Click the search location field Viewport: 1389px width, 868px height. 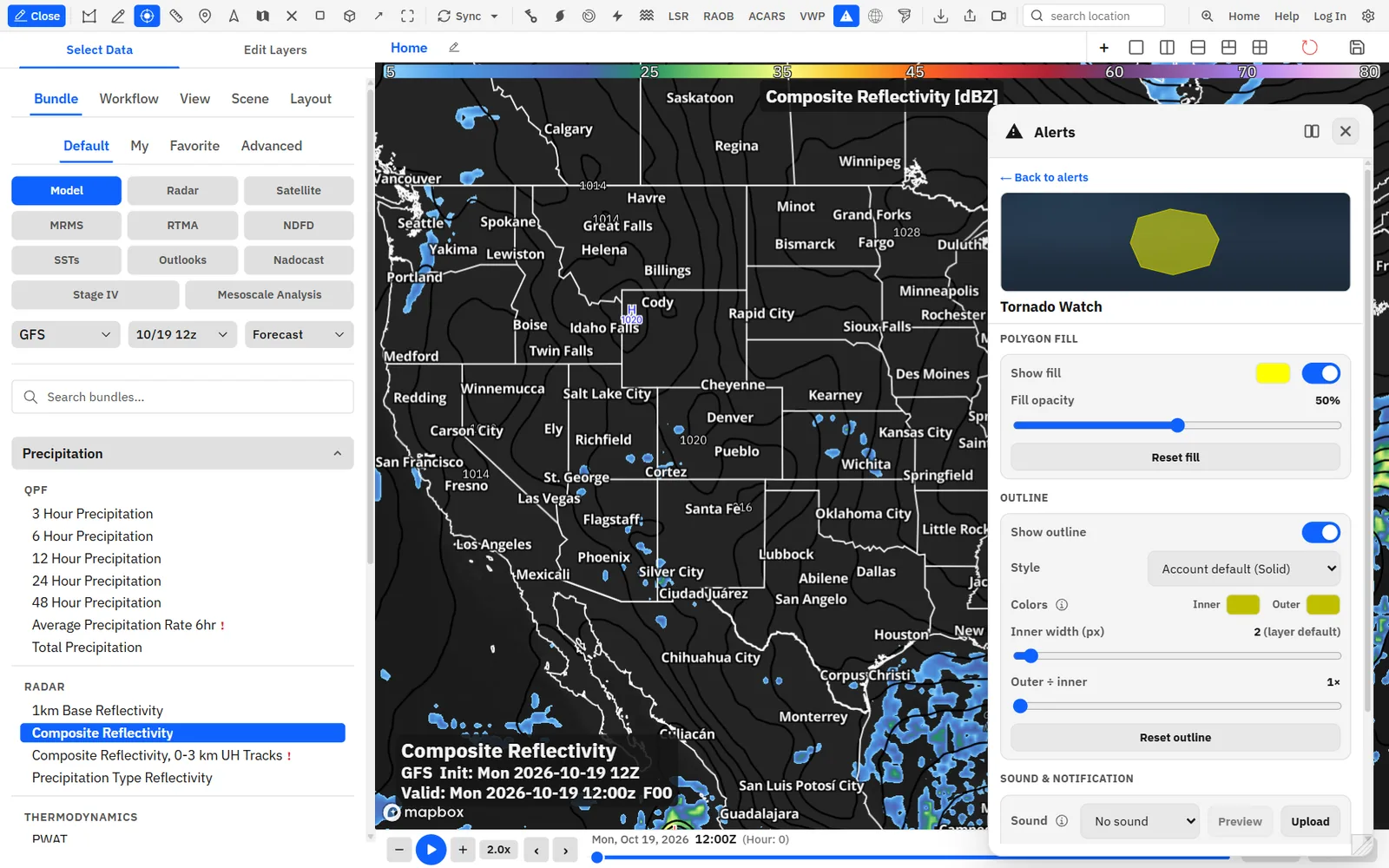[1094, 16]
